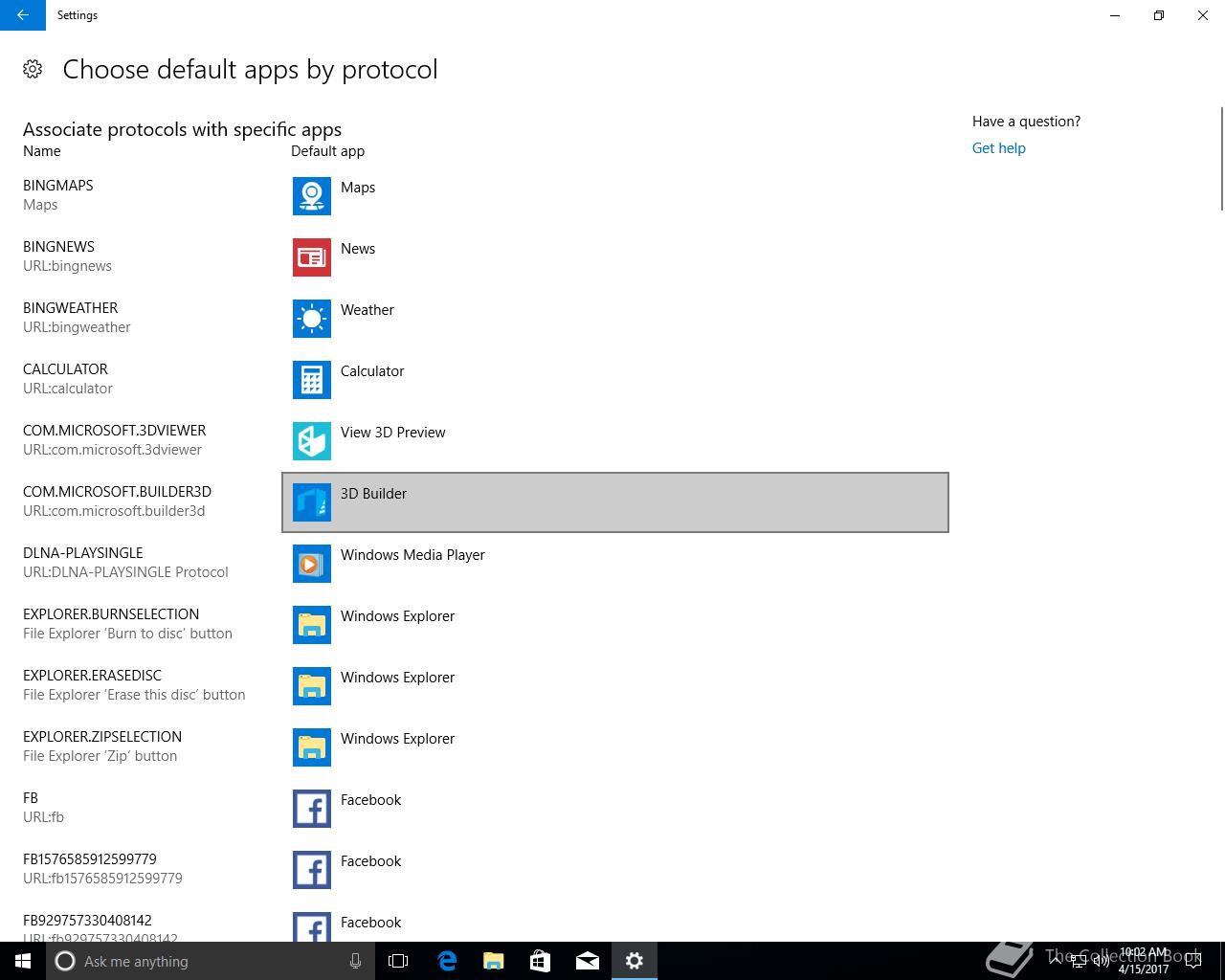
Task: Click the COM.MICROSOFT.BUILDER3D protocol name
Action: 118,492
